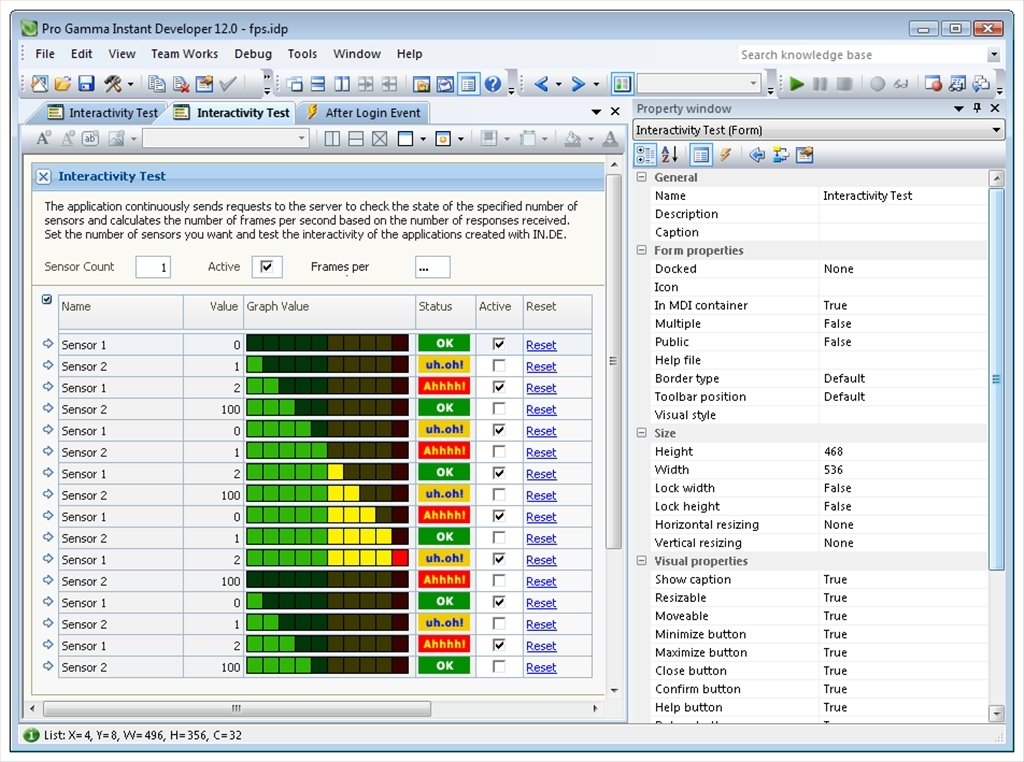Open the Tools menu
This screenshot has width=1024, height=762.
302,54
